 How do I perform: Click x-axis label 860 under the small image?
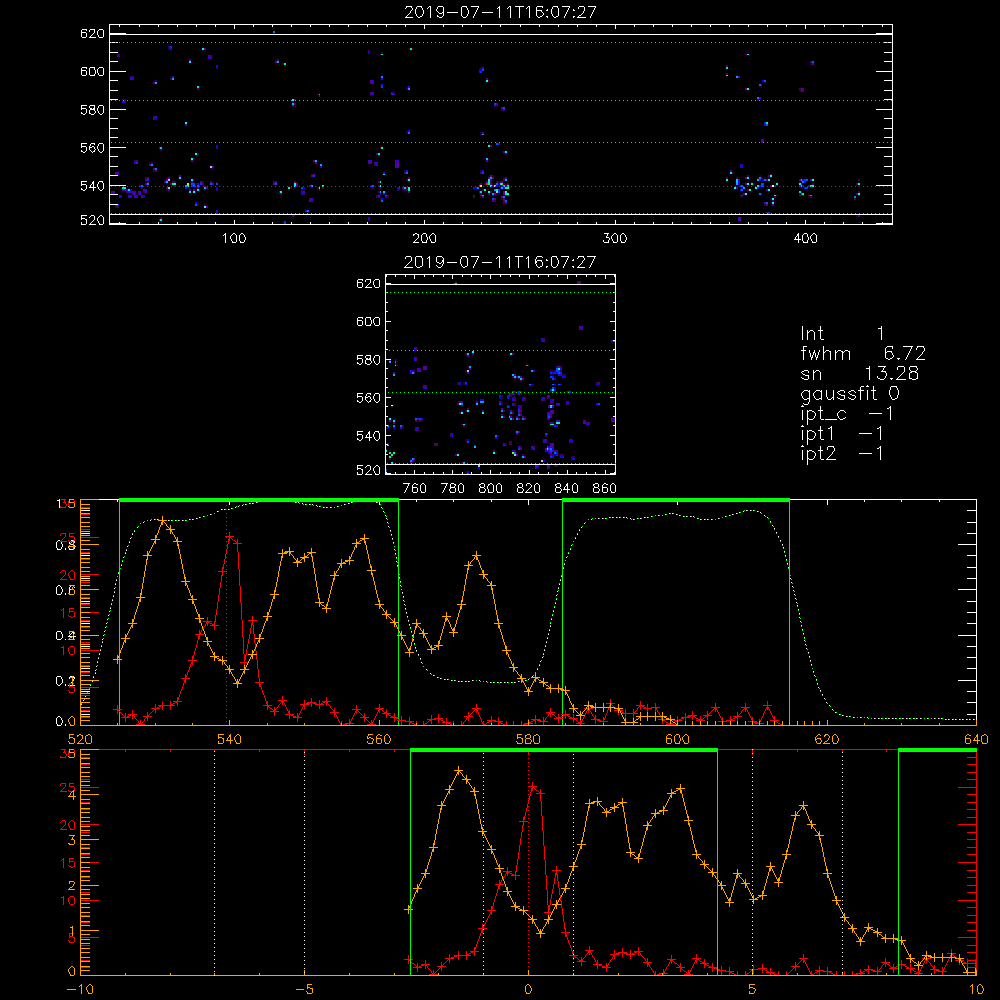(x=604, y=489)
